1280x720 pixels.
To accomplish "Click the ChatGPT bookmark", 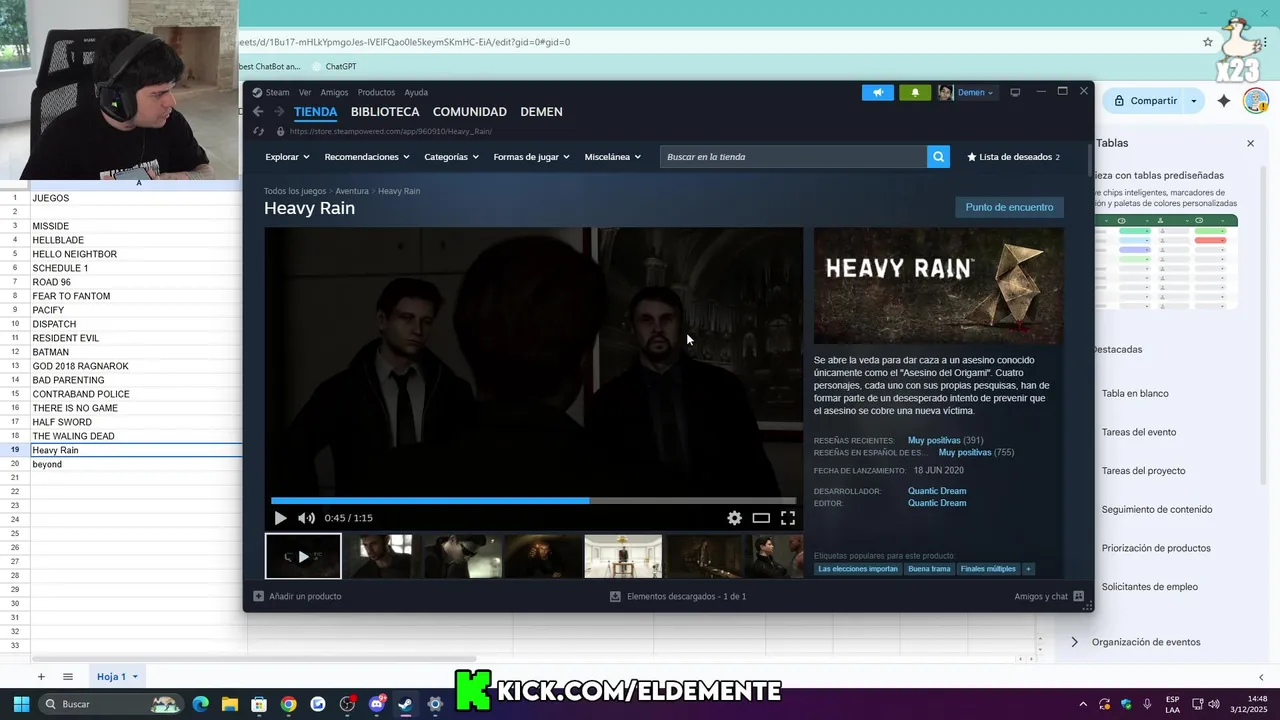I will click(334, 67).
